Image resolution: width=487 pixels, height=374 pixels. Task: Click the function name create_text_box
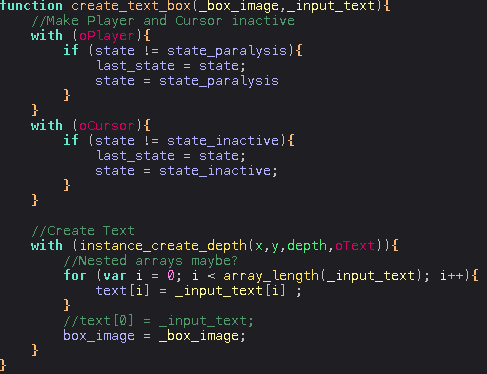(x=132, y=6)
